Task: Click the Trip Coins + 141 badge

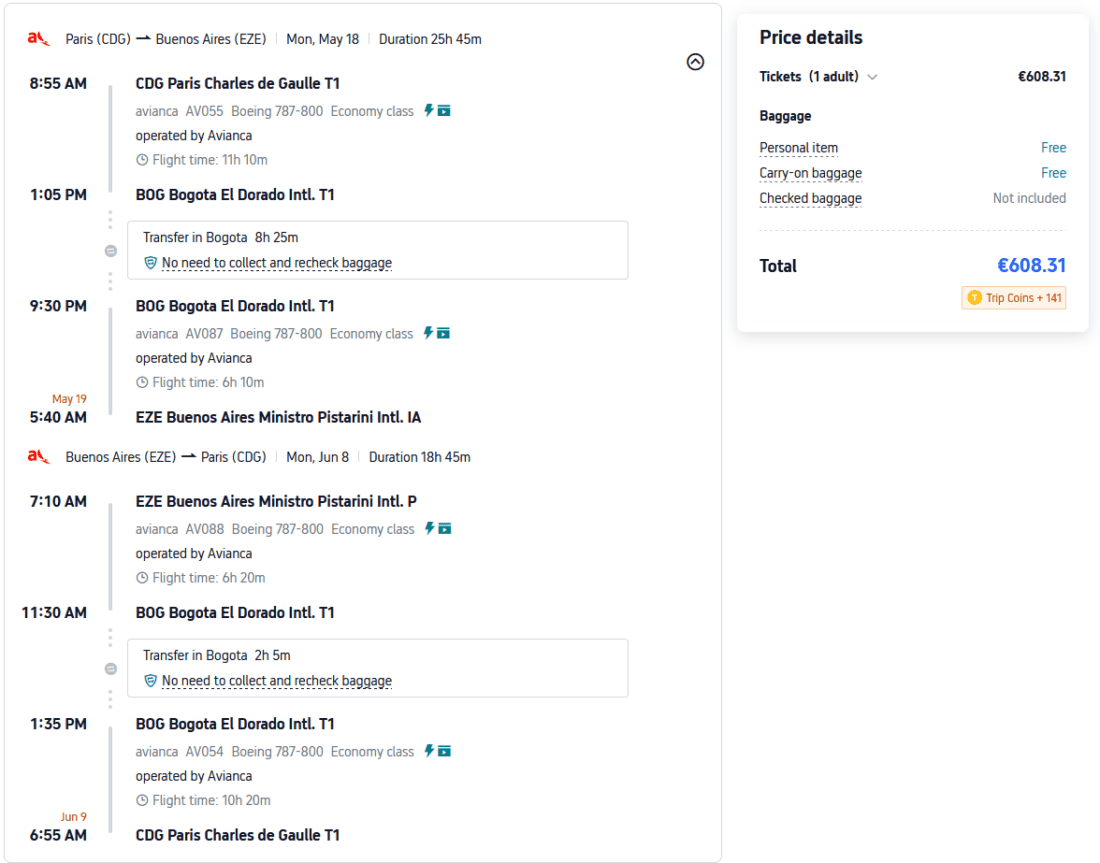Action: [x=1014, y=298]
